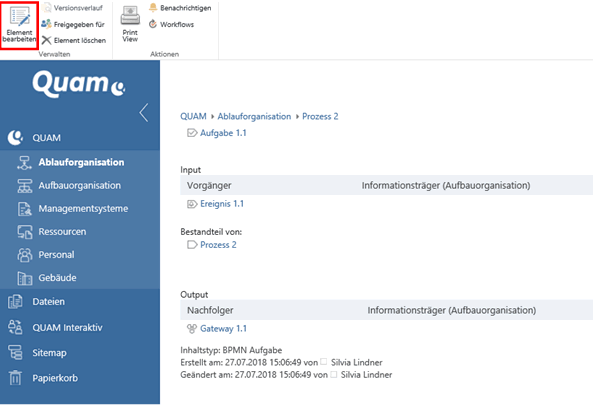Open QUAM Interaktiv from the sidebar
Viewport: 593px width, 405px height.
click(x=67, y=327)
